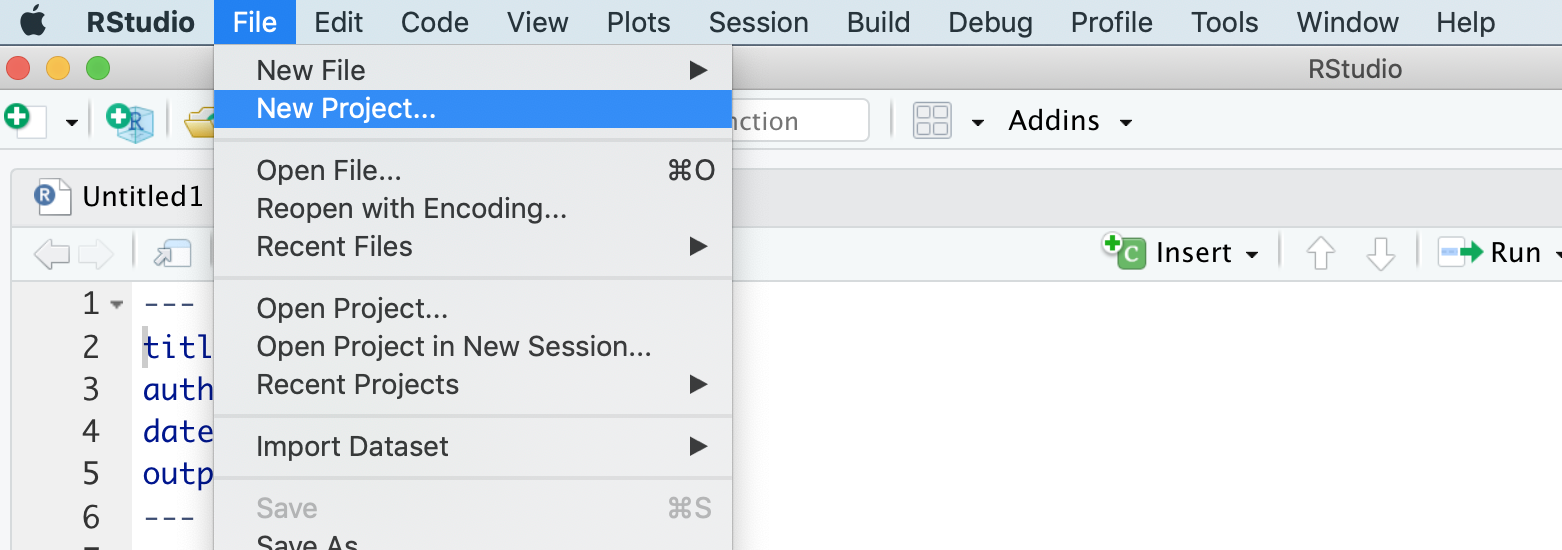1562x550 pixels.
Task: Switch to the Untitled1 document tab
Action: pos(142,196)
